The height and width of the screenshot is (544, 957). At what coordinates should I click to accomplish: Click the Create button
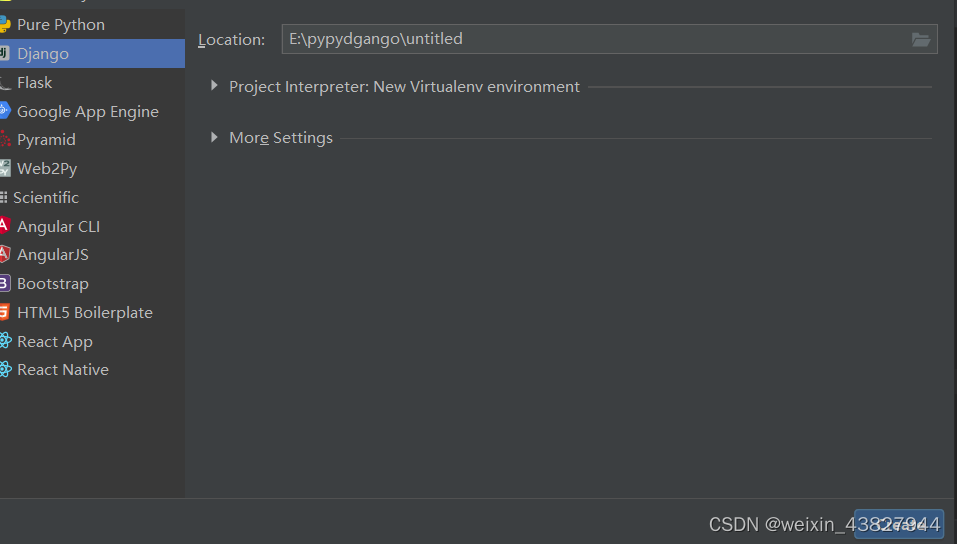(x=898, y=524)
